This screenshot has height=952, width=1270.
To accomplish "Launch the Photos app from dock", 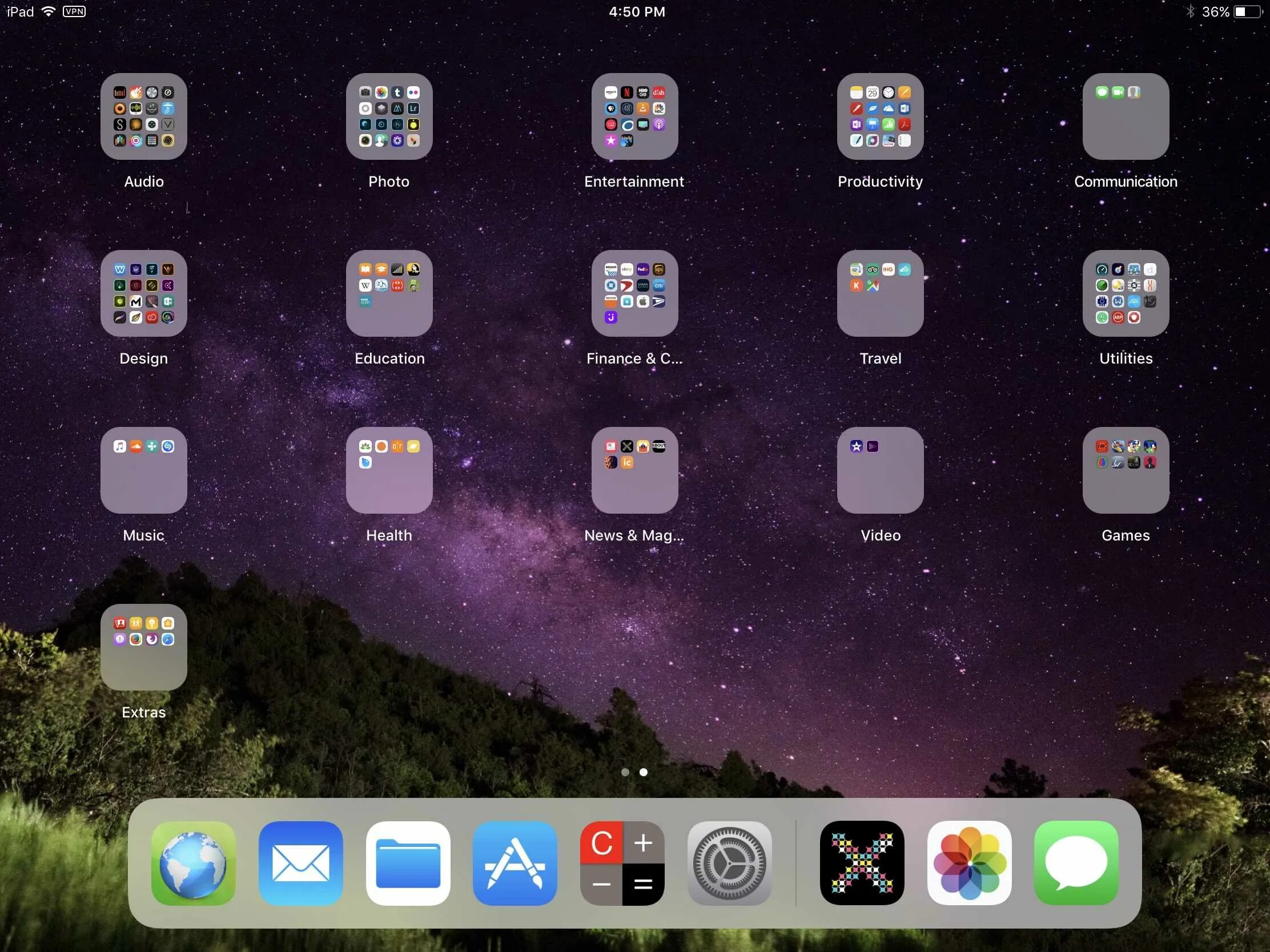I will pos(969,862).
